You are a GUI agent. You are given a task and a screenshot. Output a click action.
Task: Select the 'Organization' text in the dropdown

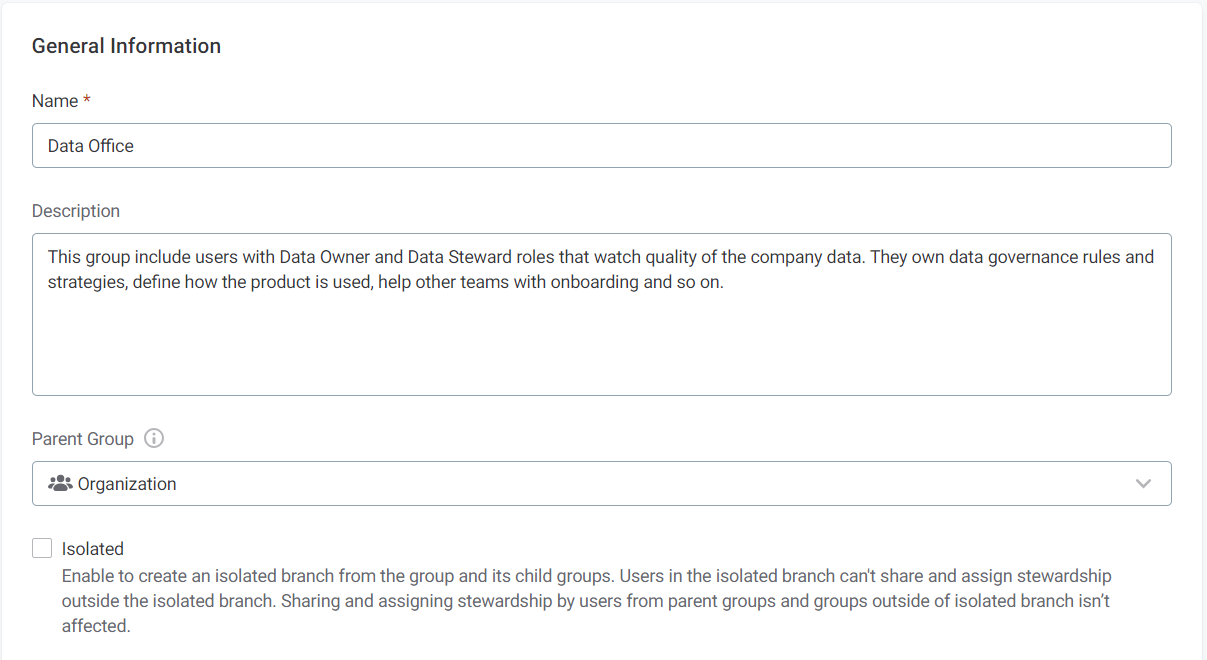click(x=127, y=484)
